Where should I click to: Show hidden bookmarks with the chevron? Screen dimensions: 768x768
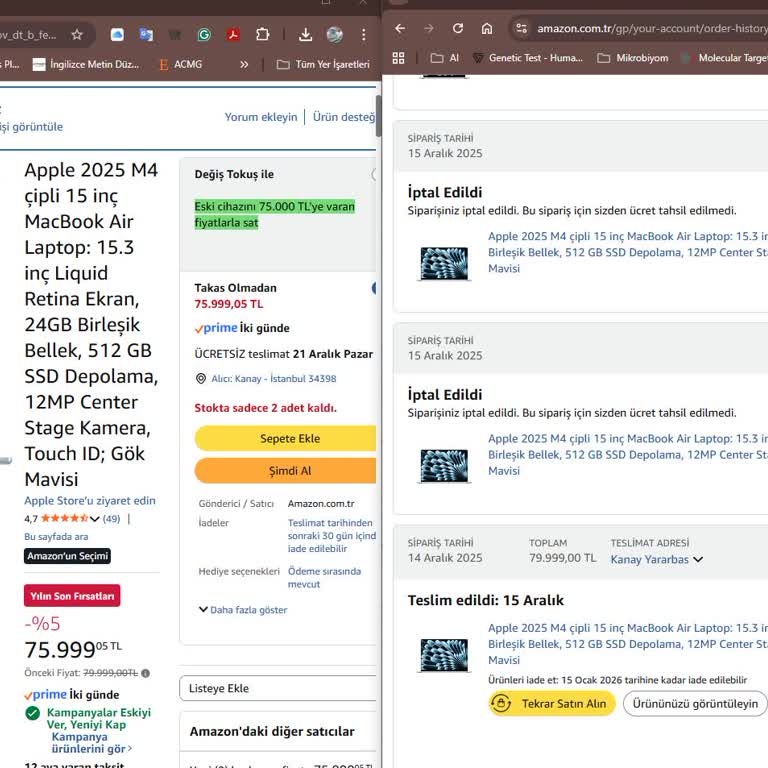coord(244,64)
